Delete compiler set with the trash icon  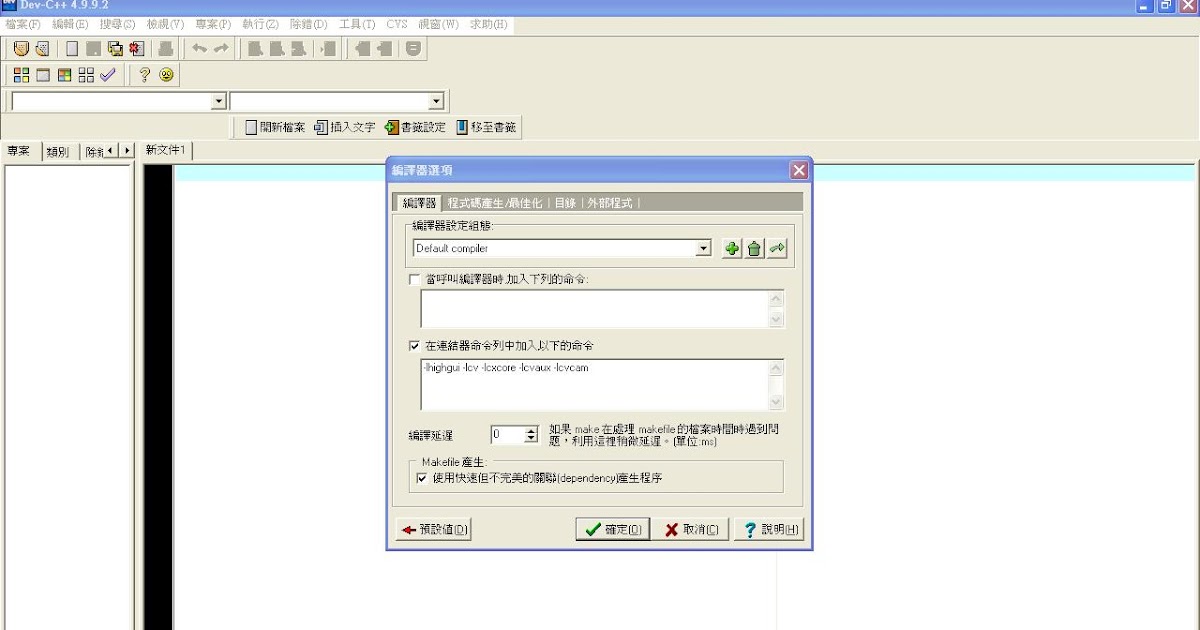click(x=755, y=249)
